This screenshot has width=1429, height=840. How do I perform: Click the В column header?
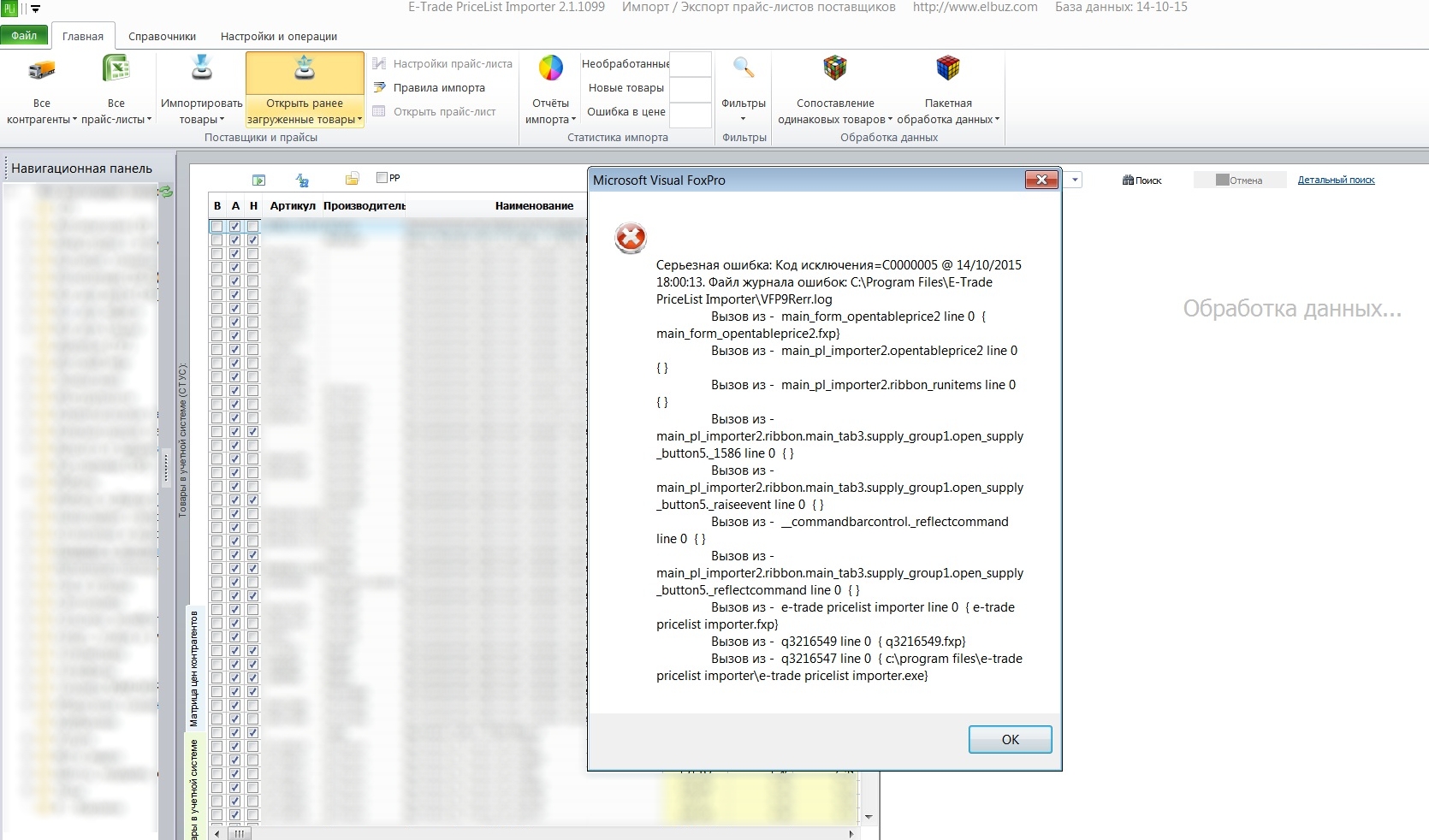coord(217,205)
